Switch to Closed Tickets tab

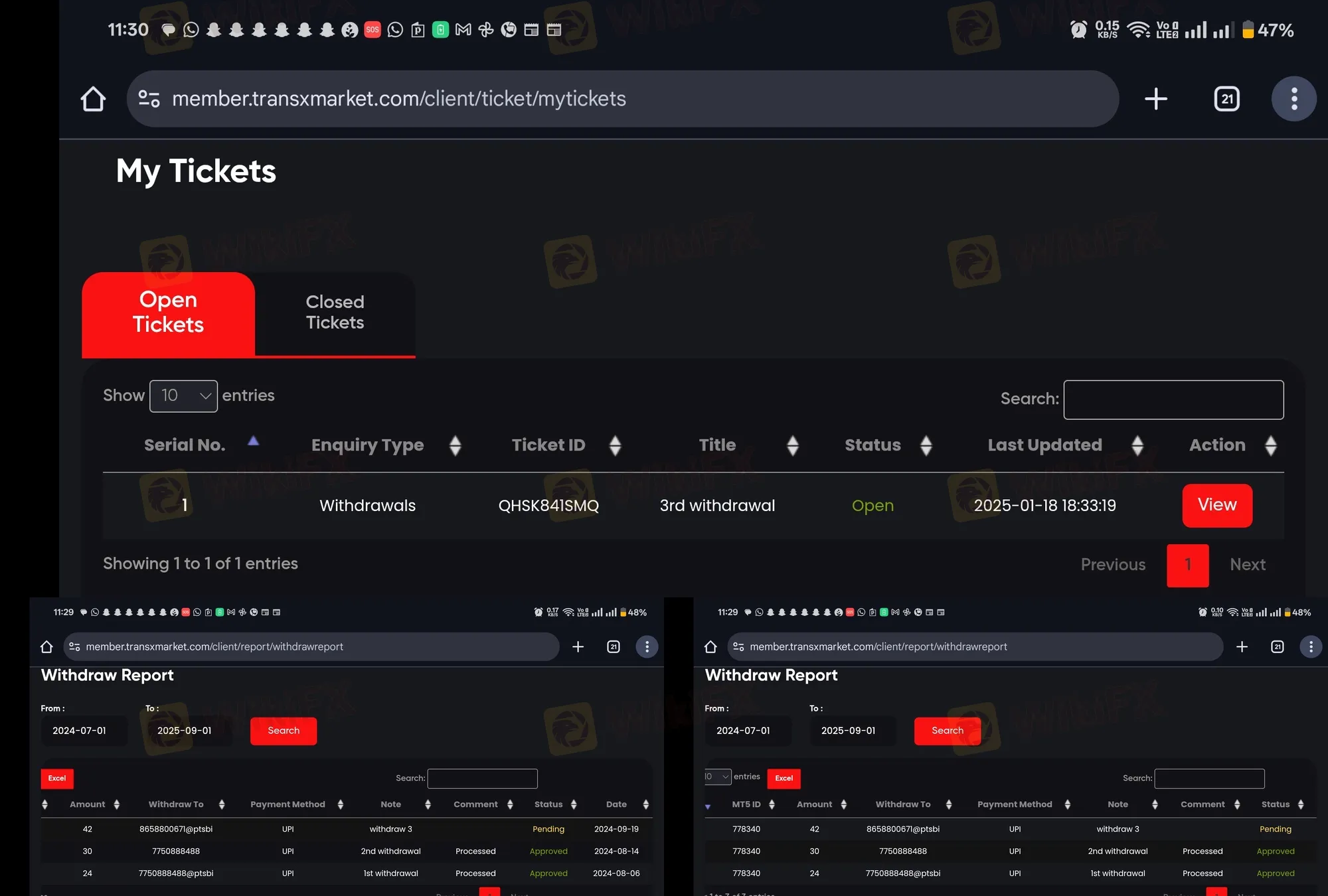coord(335,313)
